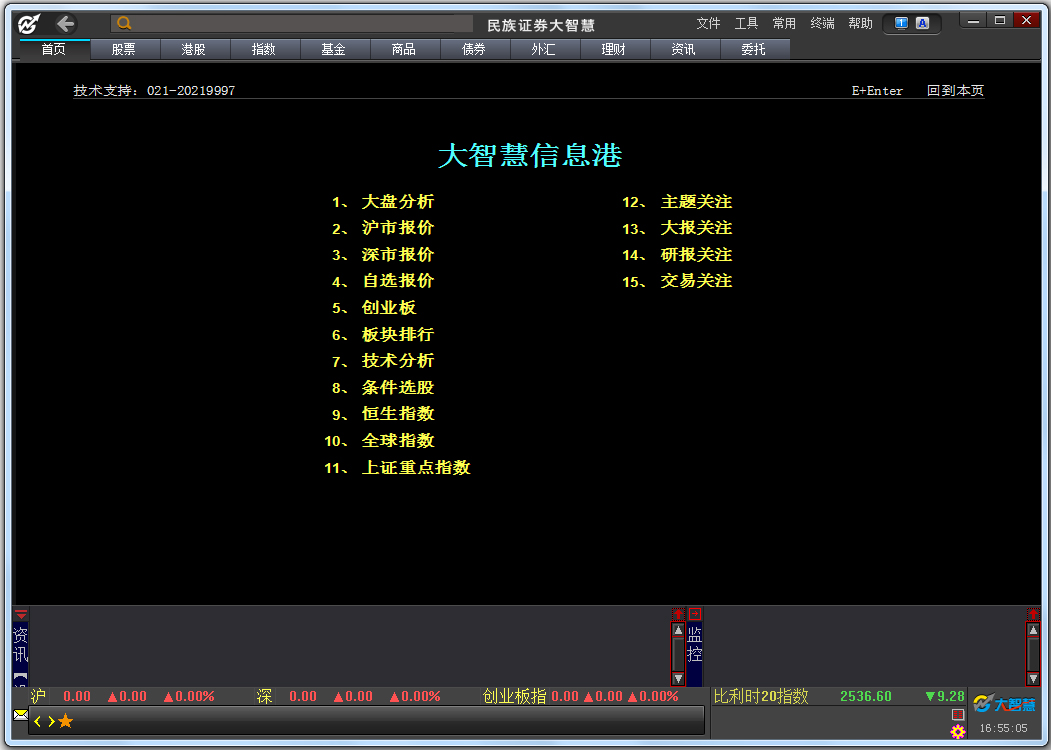Open 条件选股 menu entry

pyautogui.click(x=397, y=387)
